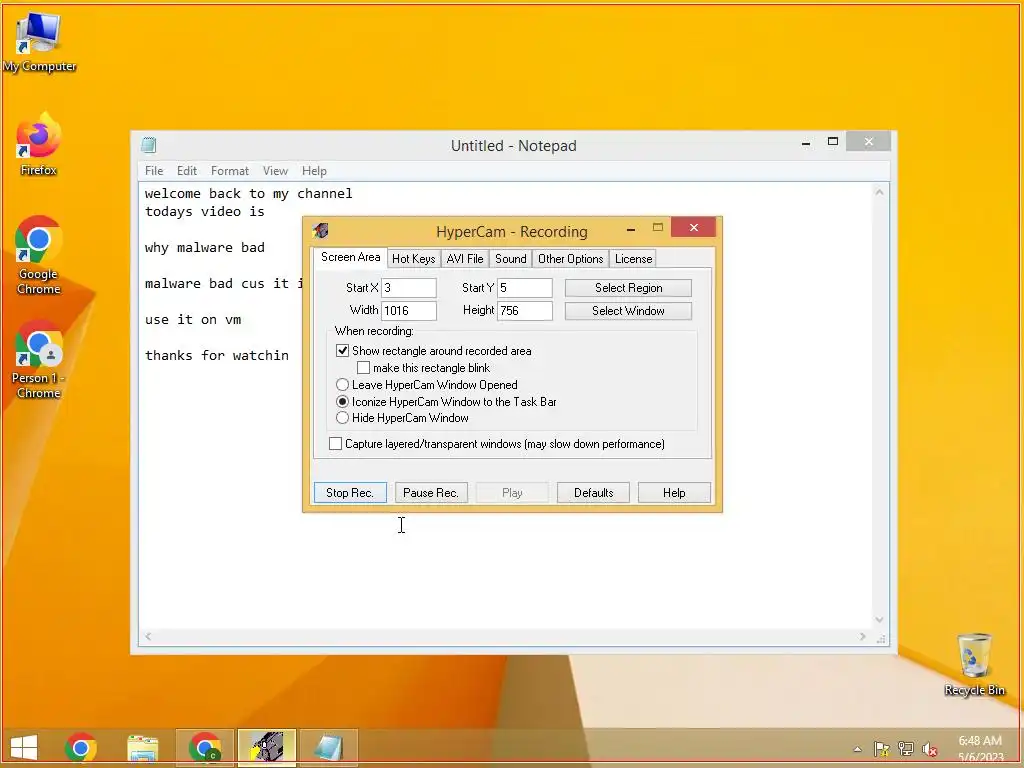Screen dimensions: 1024x768
Task: Show hidden tray icons arrow
Action: [x=857, y=749]
